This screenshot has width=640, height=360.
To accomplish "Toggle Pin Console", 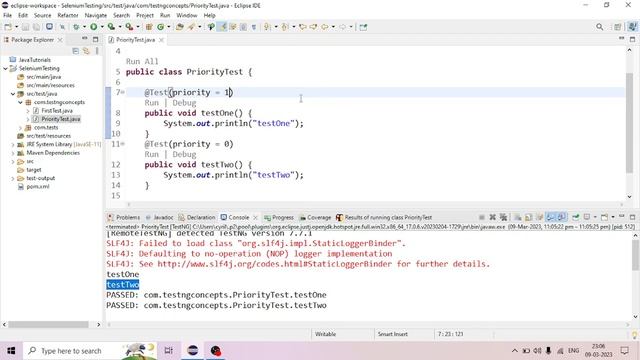I will click(576, 217).
